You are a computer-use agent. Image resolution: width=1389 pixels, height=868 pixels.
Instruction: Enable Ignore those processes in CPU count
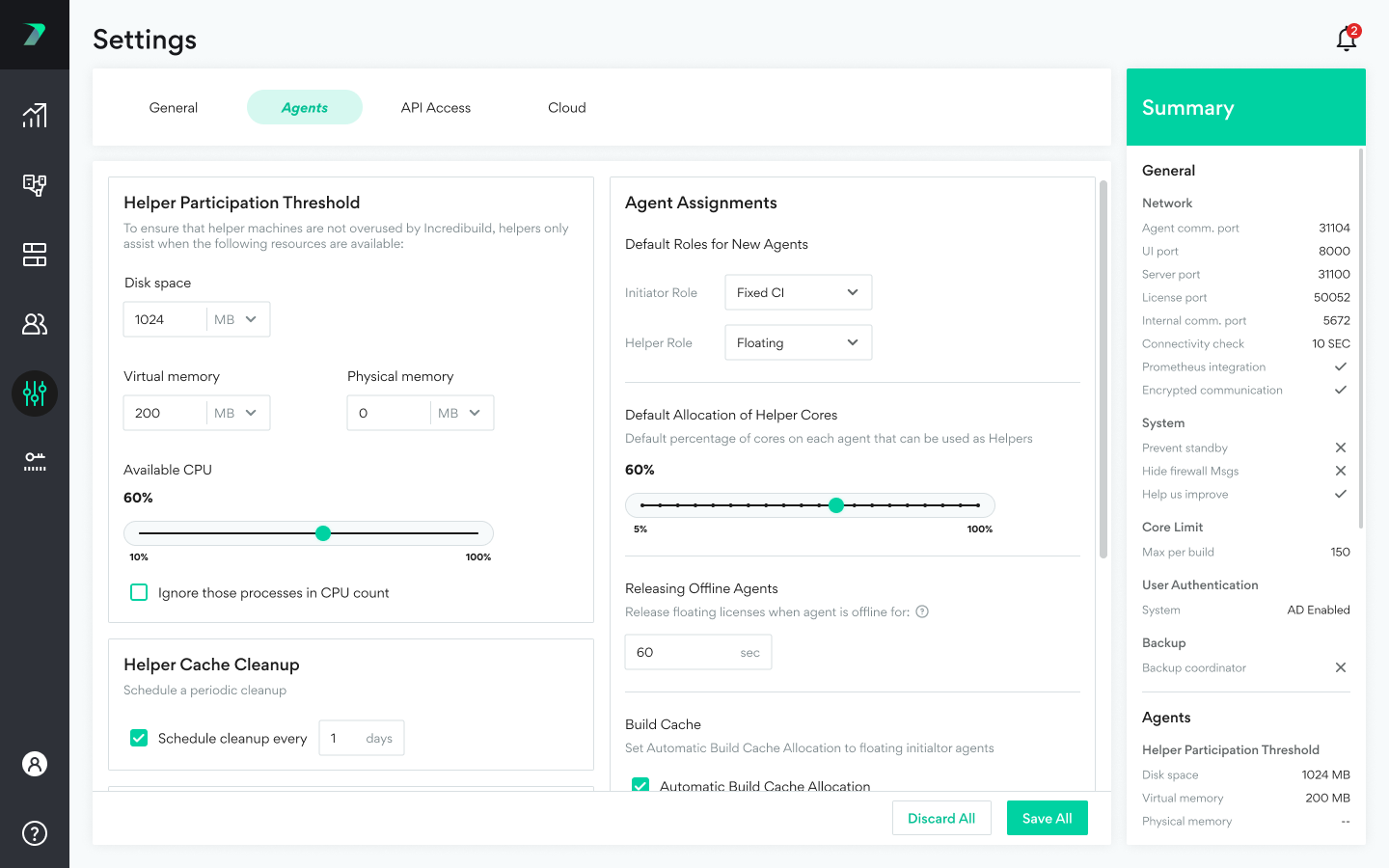click(x=139, y=592)
